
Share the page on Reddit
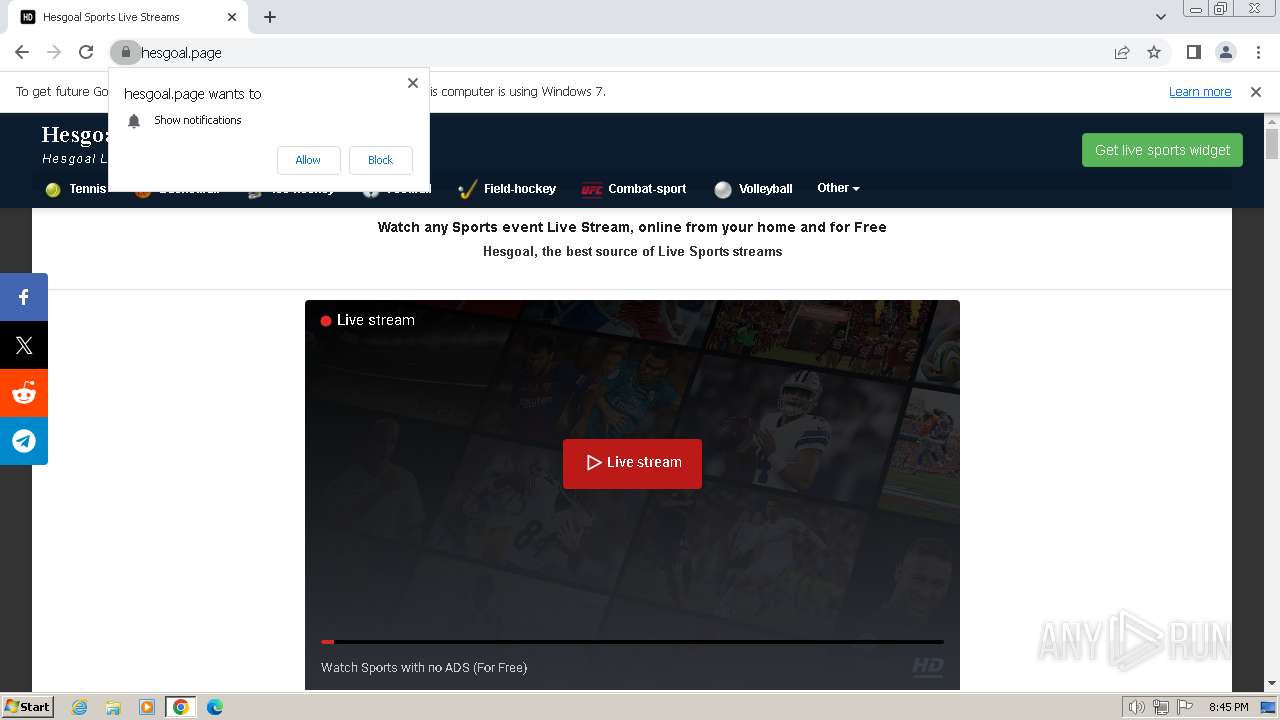tap(24, 393)
